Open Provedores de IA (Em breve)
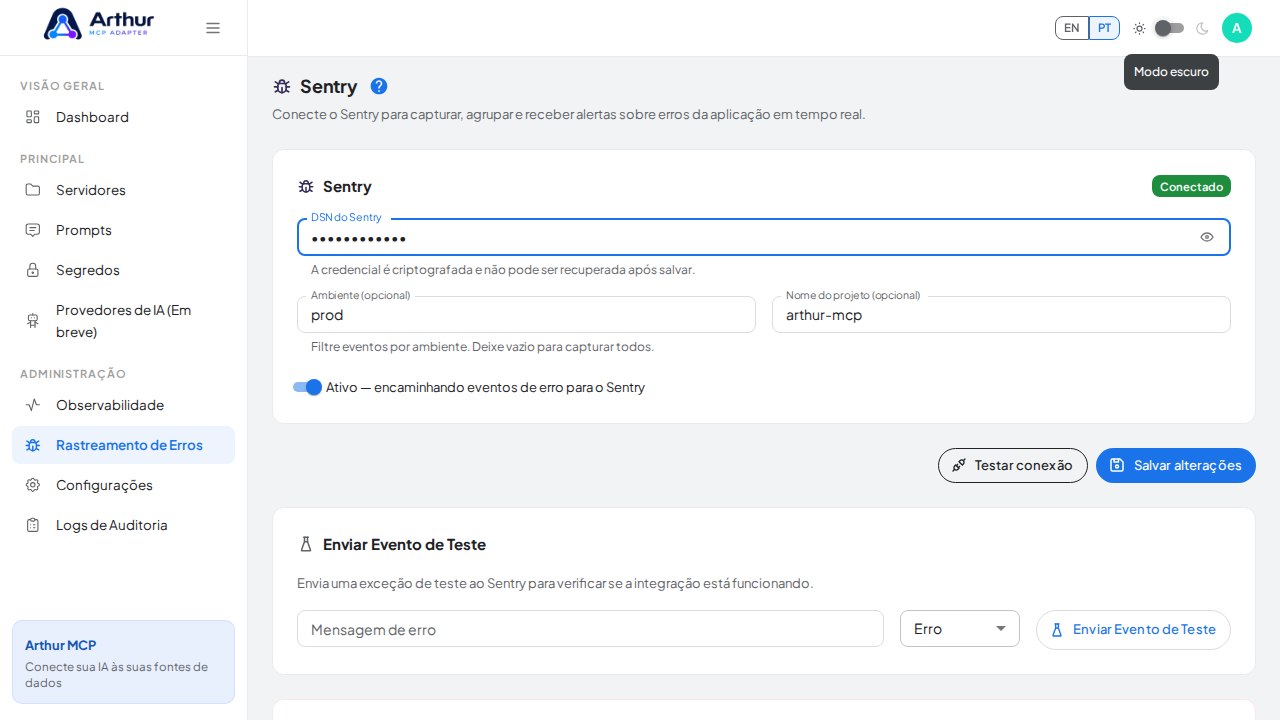The width and height of the screenshot is (1280, 720). (x=123, y=321)
